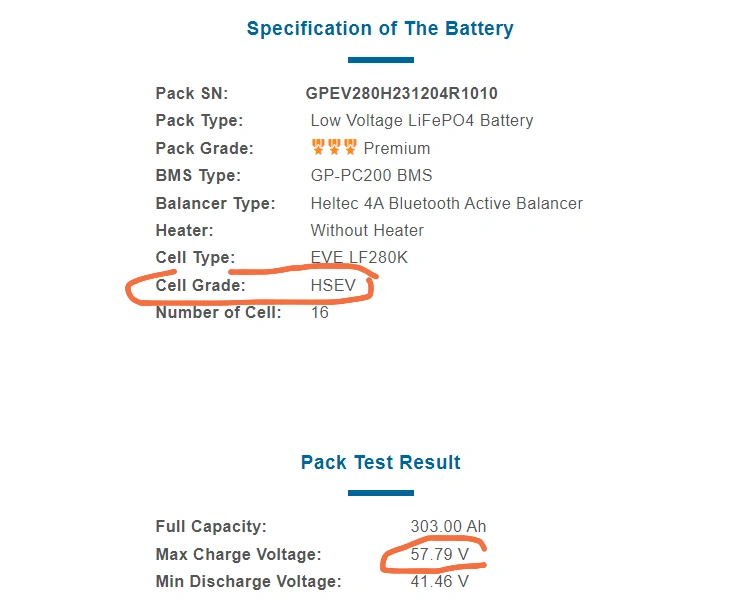Click the blue divider under Pack Test Result
The width and height of the screenshot is (754, 612).
point(381,493)
